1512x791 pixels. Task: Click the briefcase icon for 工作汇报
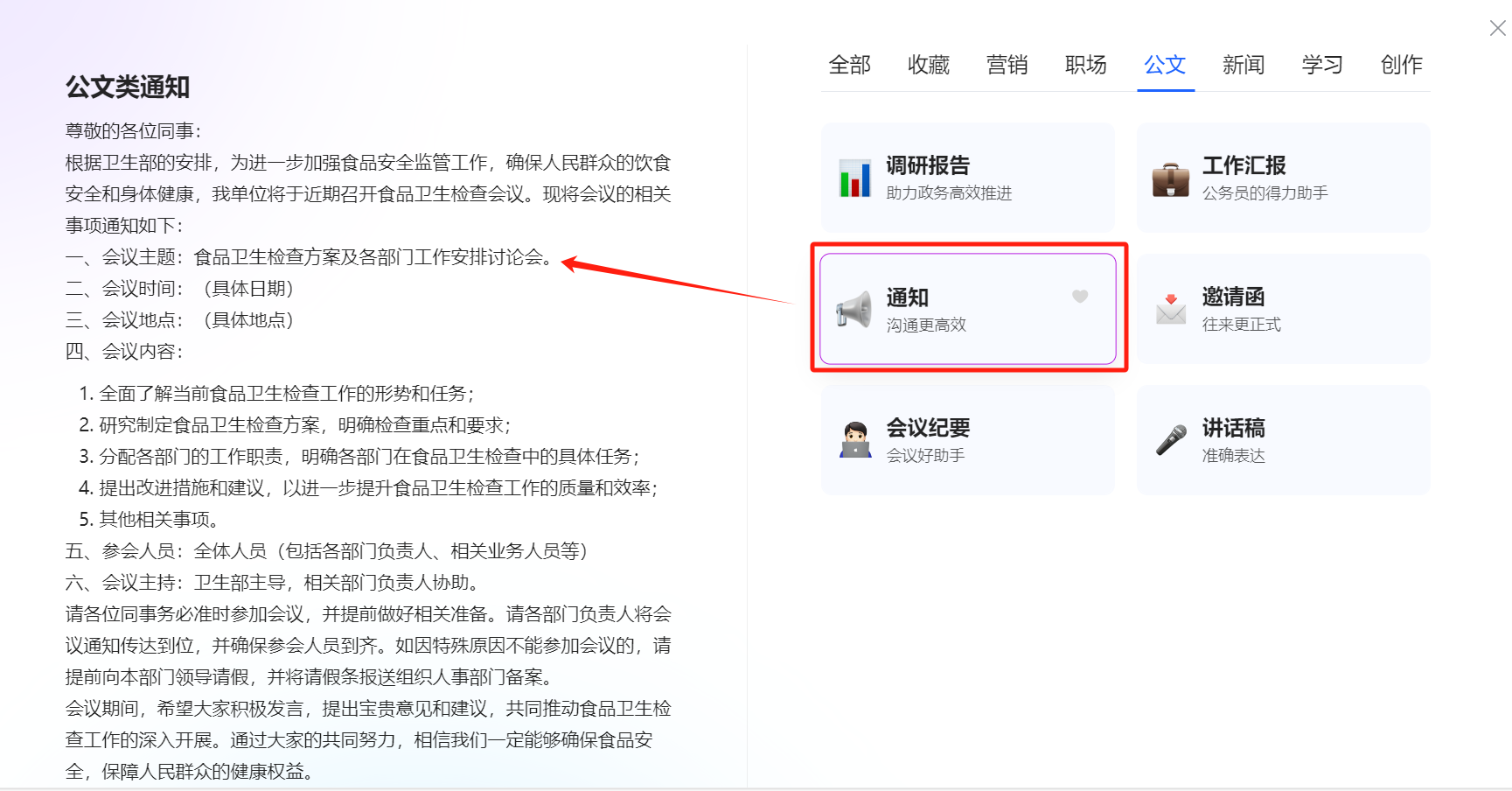(1170, 179)
